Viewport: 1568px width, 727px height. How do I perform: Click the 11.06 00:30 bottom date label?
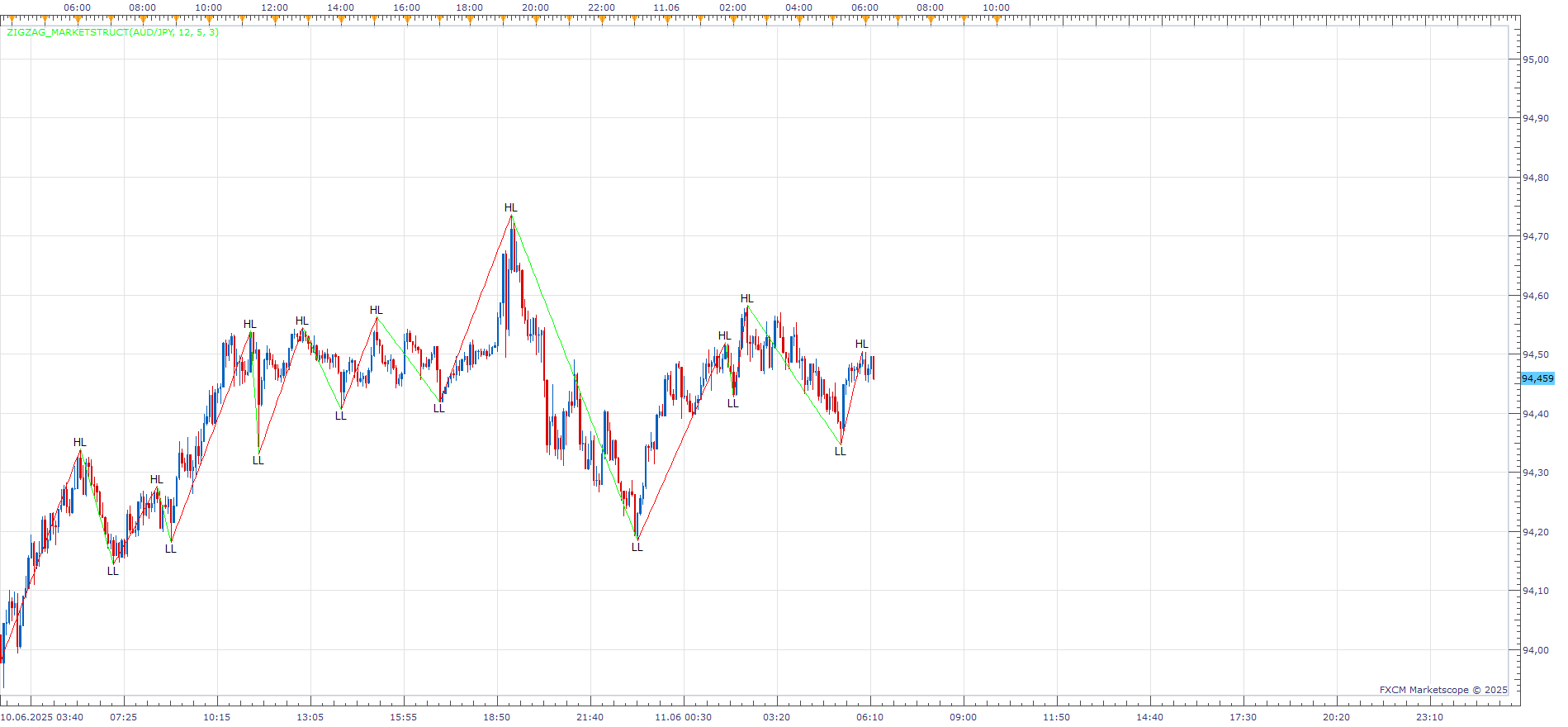pyautogui.click(x=684, y=717)
